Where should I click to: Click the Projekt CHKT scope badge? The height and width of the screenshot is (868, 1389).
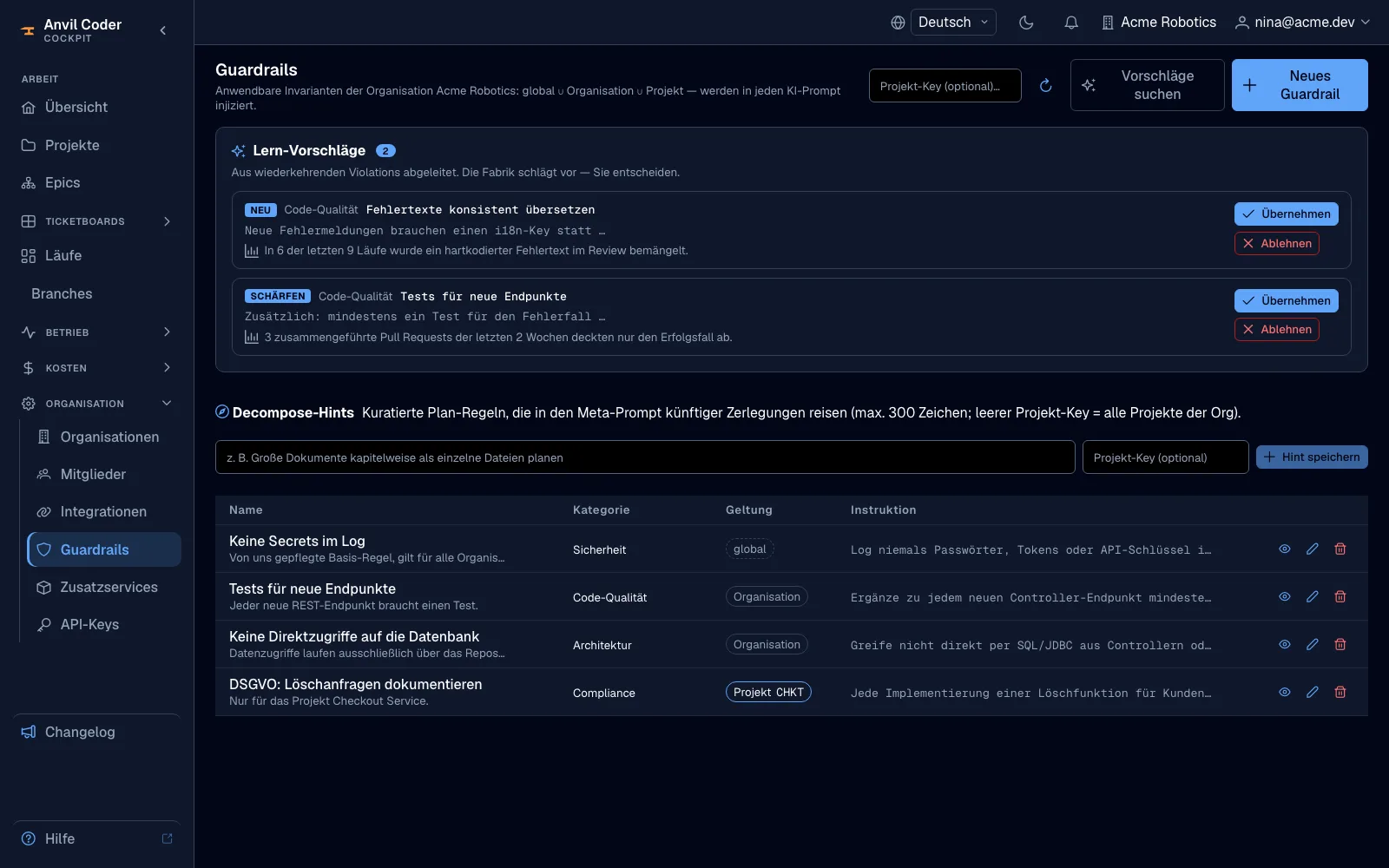coord(768,692)
